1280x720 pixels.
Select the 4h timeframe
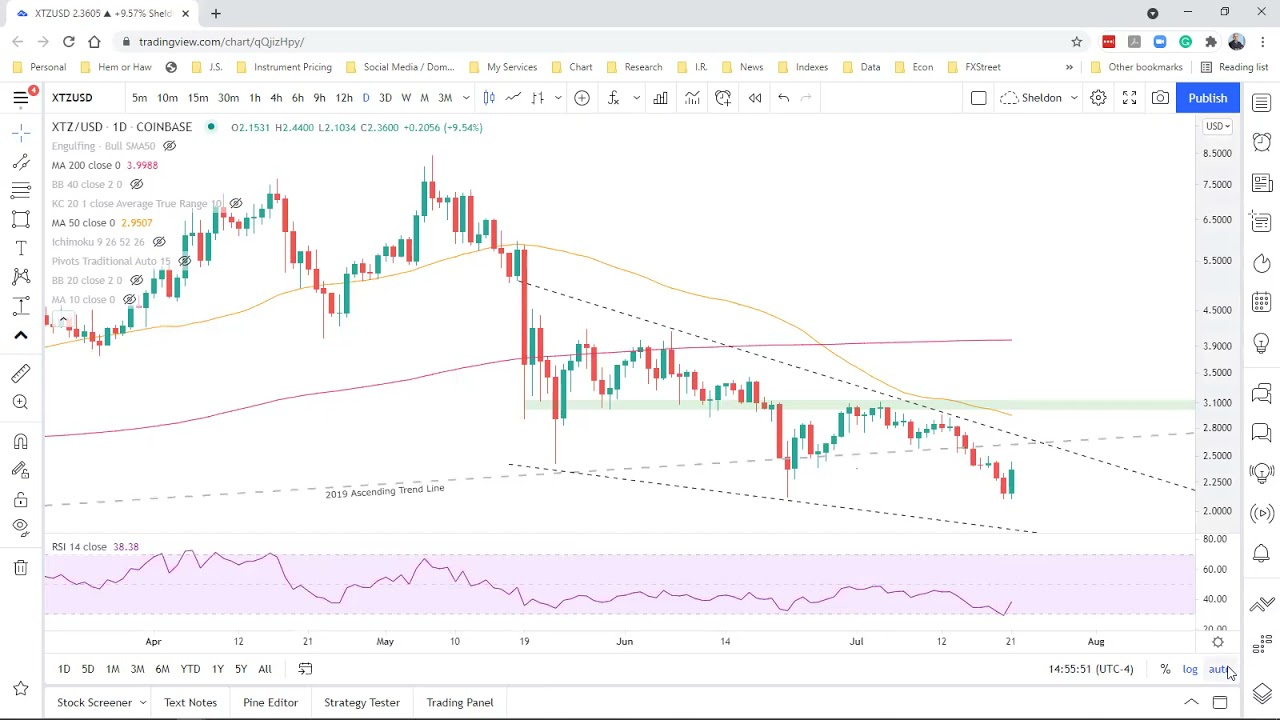(x=276, y=97)
